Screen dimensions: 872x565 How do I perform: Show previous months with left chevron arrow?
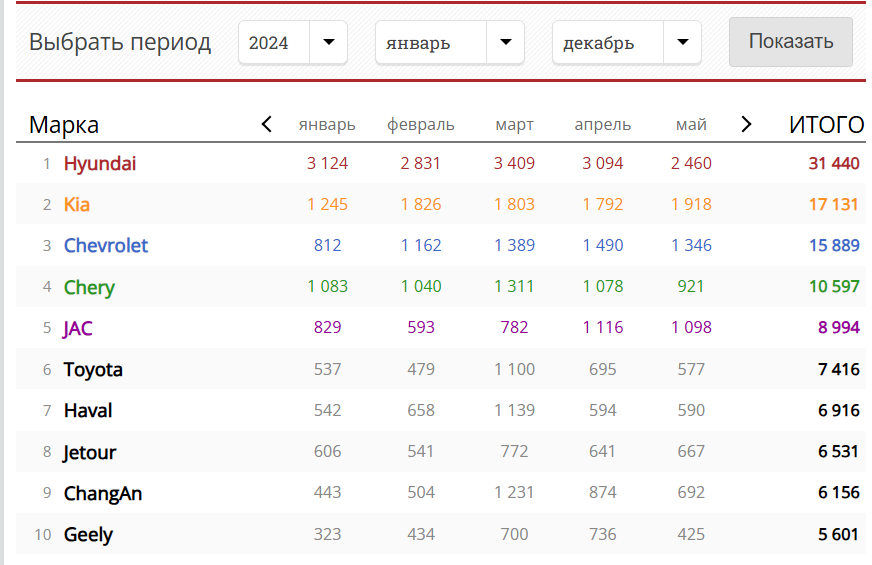tap(266, 124)
